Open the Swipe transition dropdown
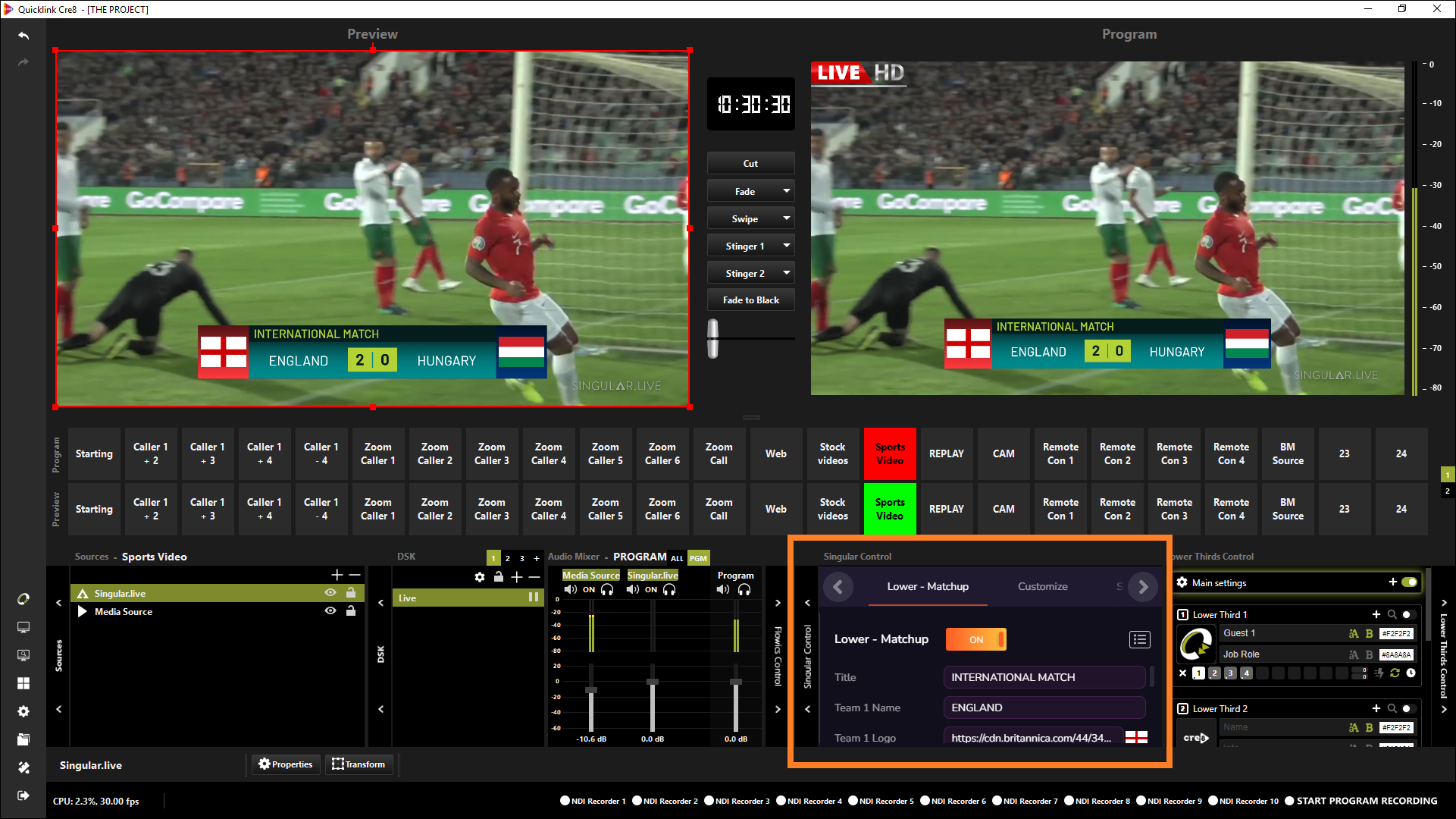Viewport: 1456px width, 819px height. pyautogui.click(x=786, y=218)
